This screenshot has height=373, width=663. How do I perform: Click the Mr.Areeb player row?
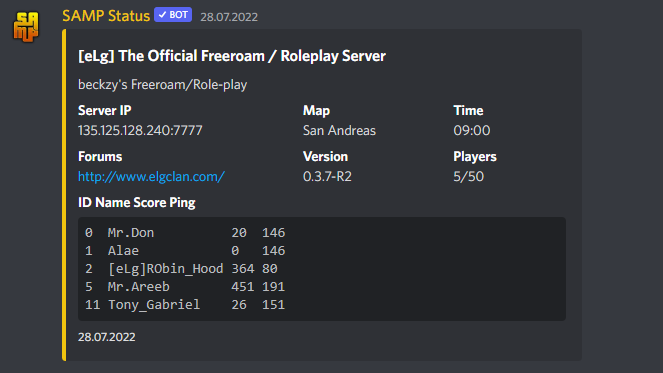click(x=185, y=287)
